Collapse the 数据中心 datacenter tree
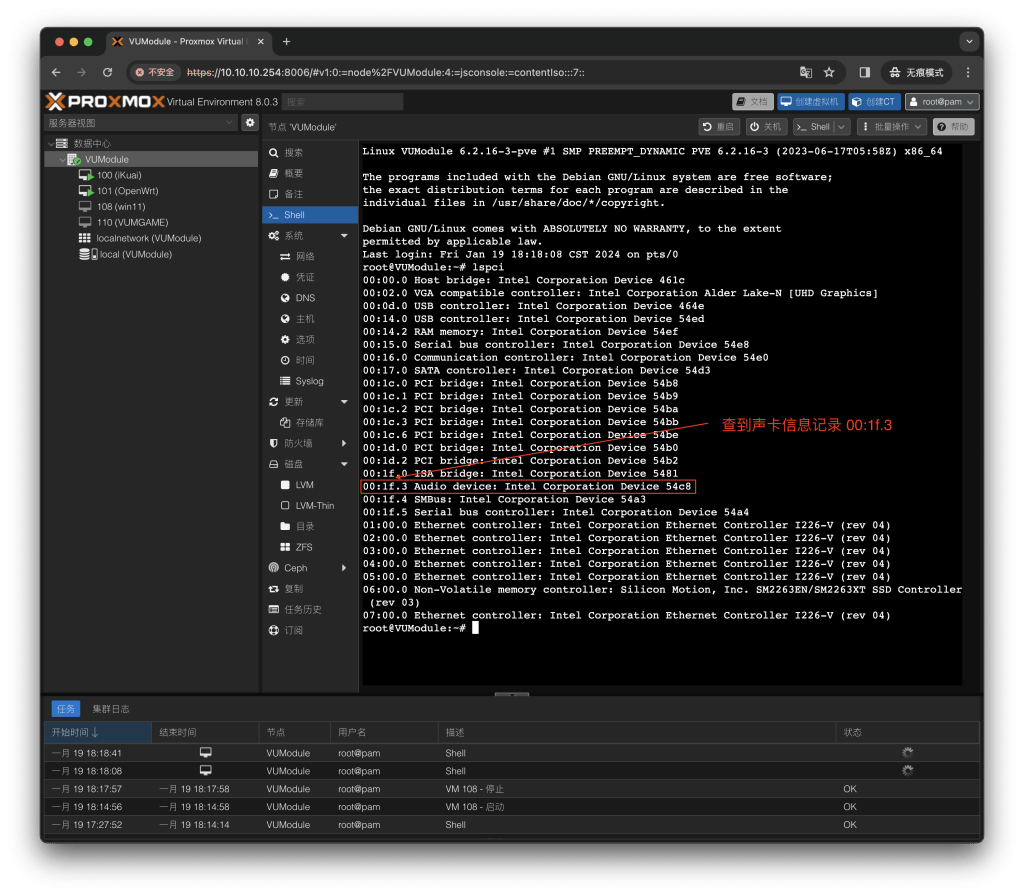 [50, 144]
